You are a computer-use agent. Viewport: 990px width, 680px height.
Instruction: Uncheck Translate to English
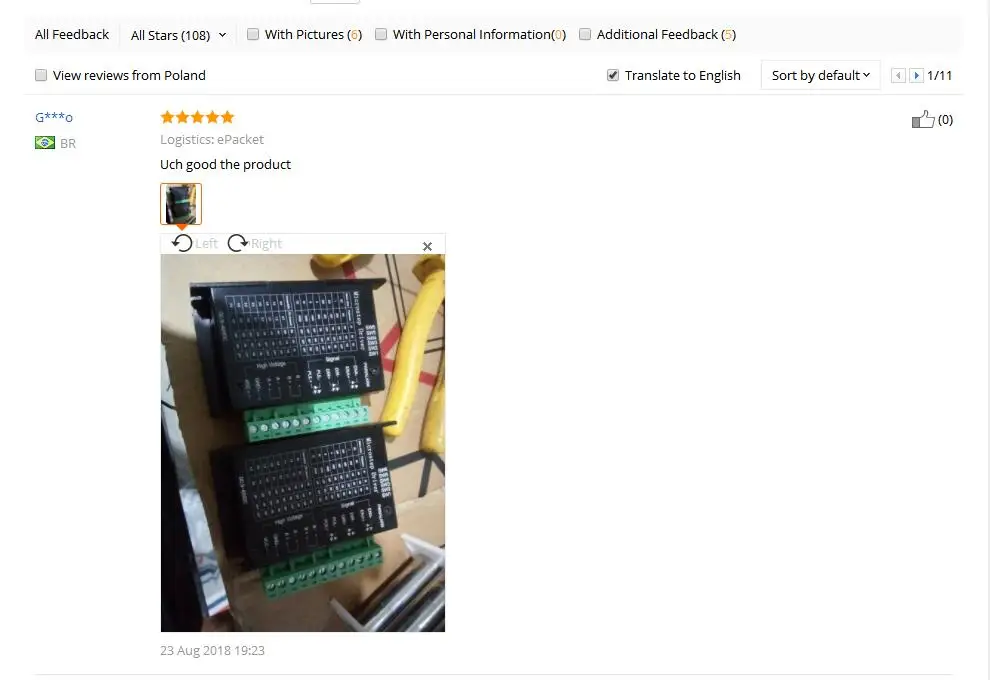[x=612, y=75]
